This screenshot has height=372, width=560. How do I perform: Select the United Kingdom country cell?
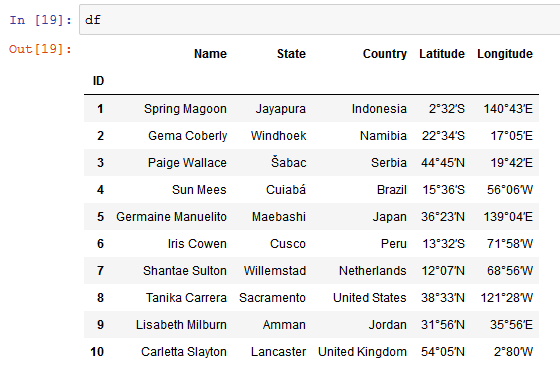[362, 352]
